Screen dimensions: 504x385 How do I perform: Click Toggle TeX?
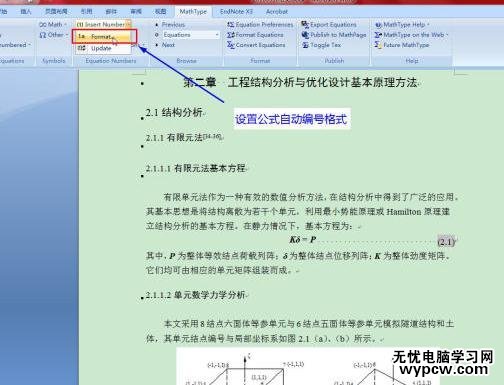coord(321,45)
